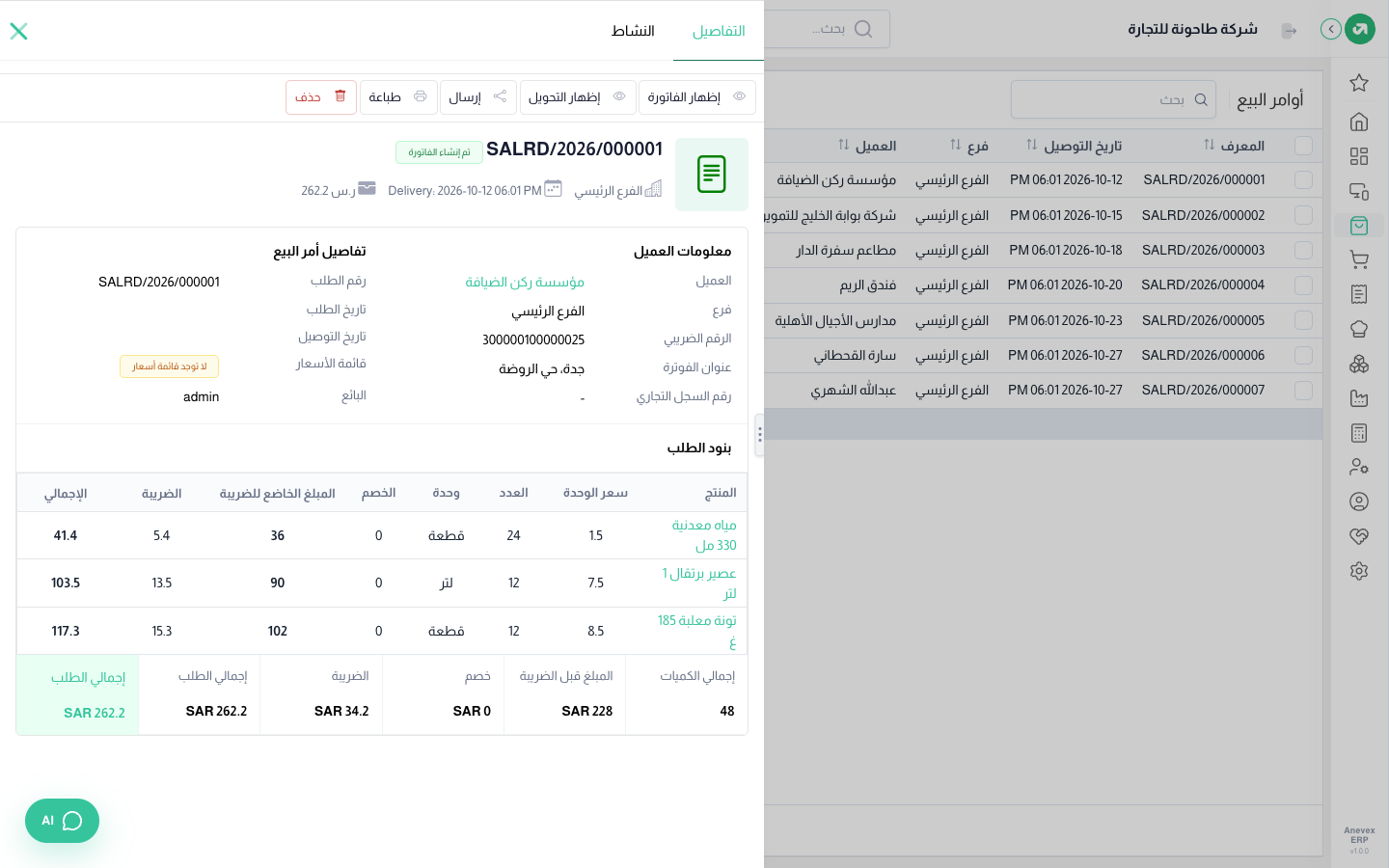The width and height of the screenshot is (1389, 868).
Task: Click the sales orders search field
Action: (x=1113, y=99)
